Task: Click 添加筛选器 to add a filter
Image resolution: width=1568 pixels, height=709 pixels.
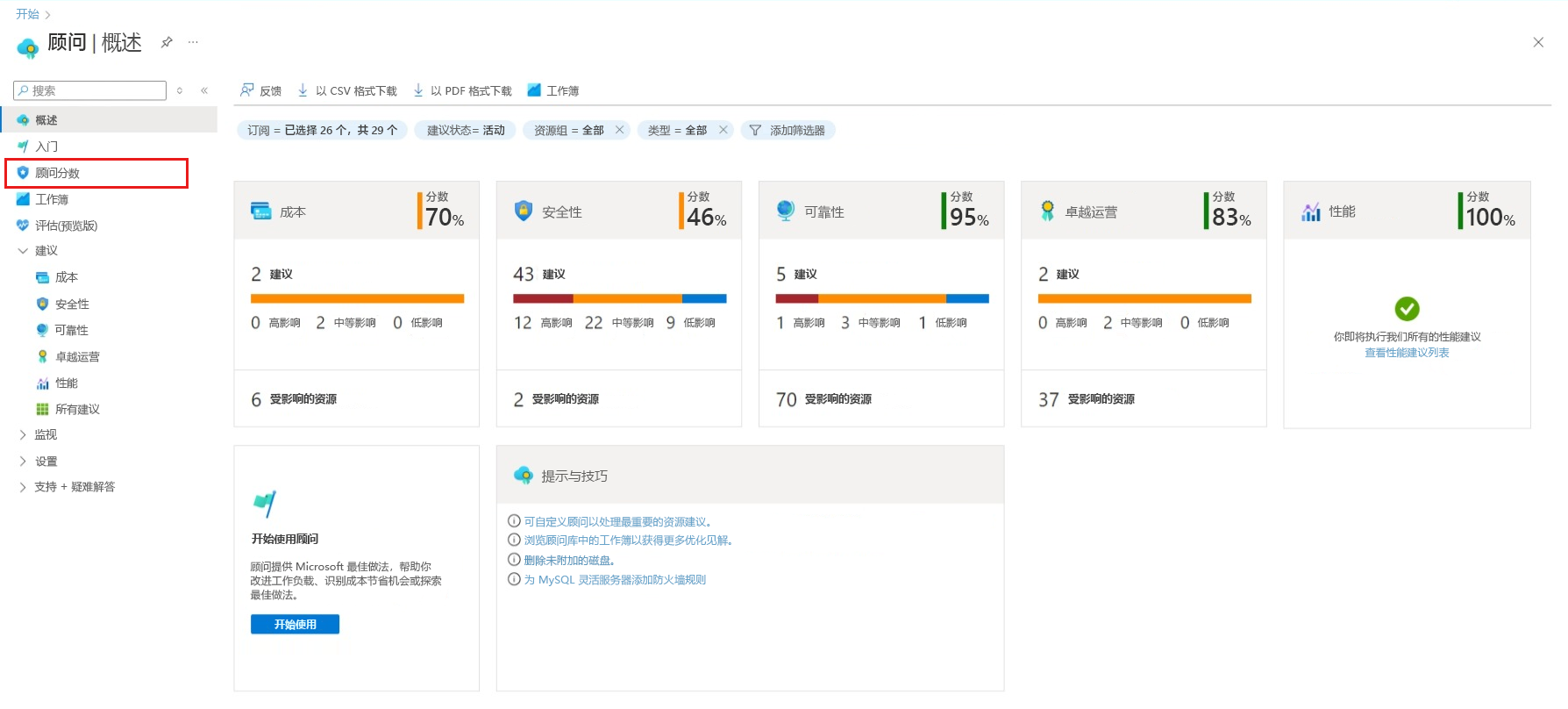Action: pyautogui.click(x=788, y=130)
